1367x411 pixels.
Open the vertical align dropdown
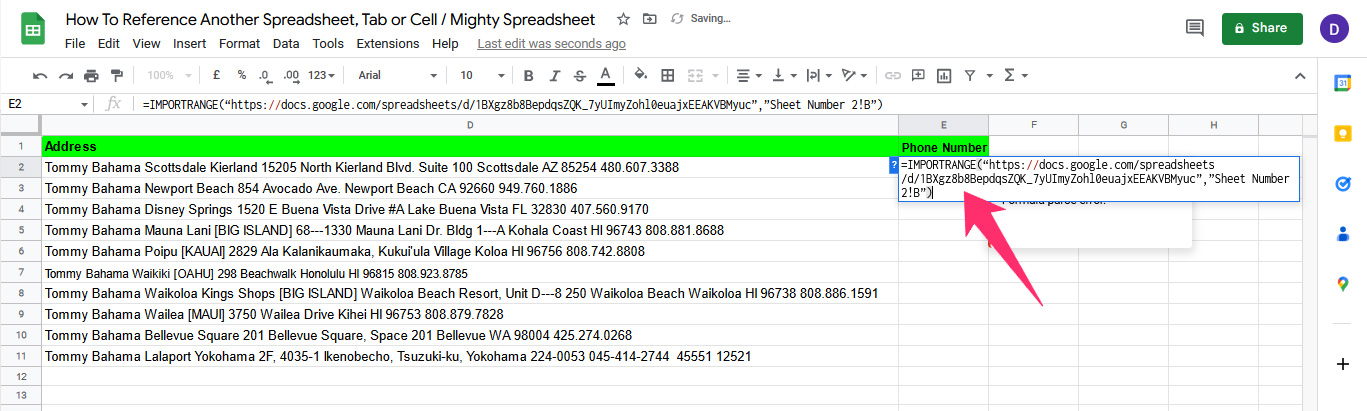pyautogui.click(x=785, y=75)
